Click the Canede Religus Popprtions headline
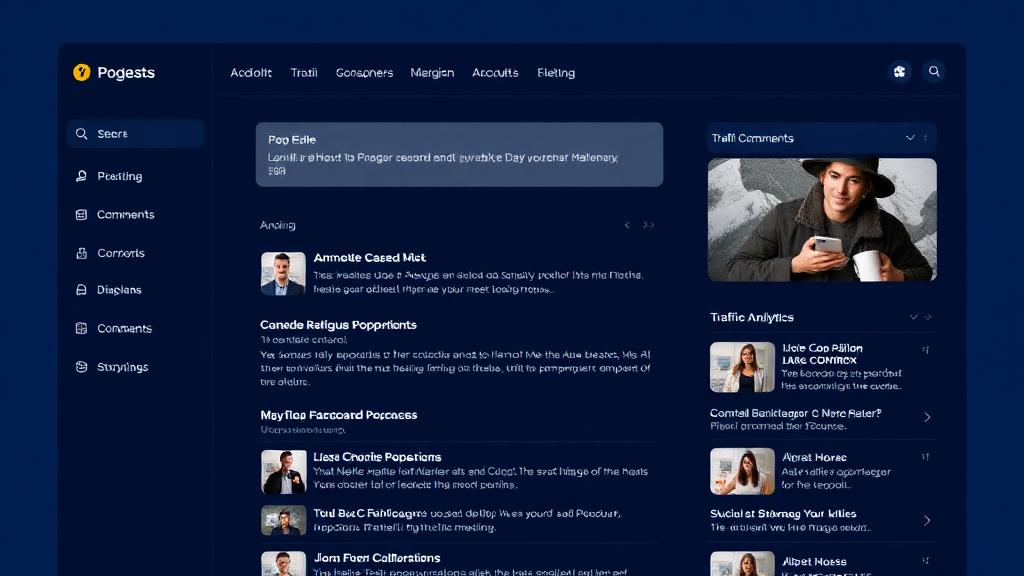The width and height of the screenshot is (1024, 576). (x=337, y=324)
